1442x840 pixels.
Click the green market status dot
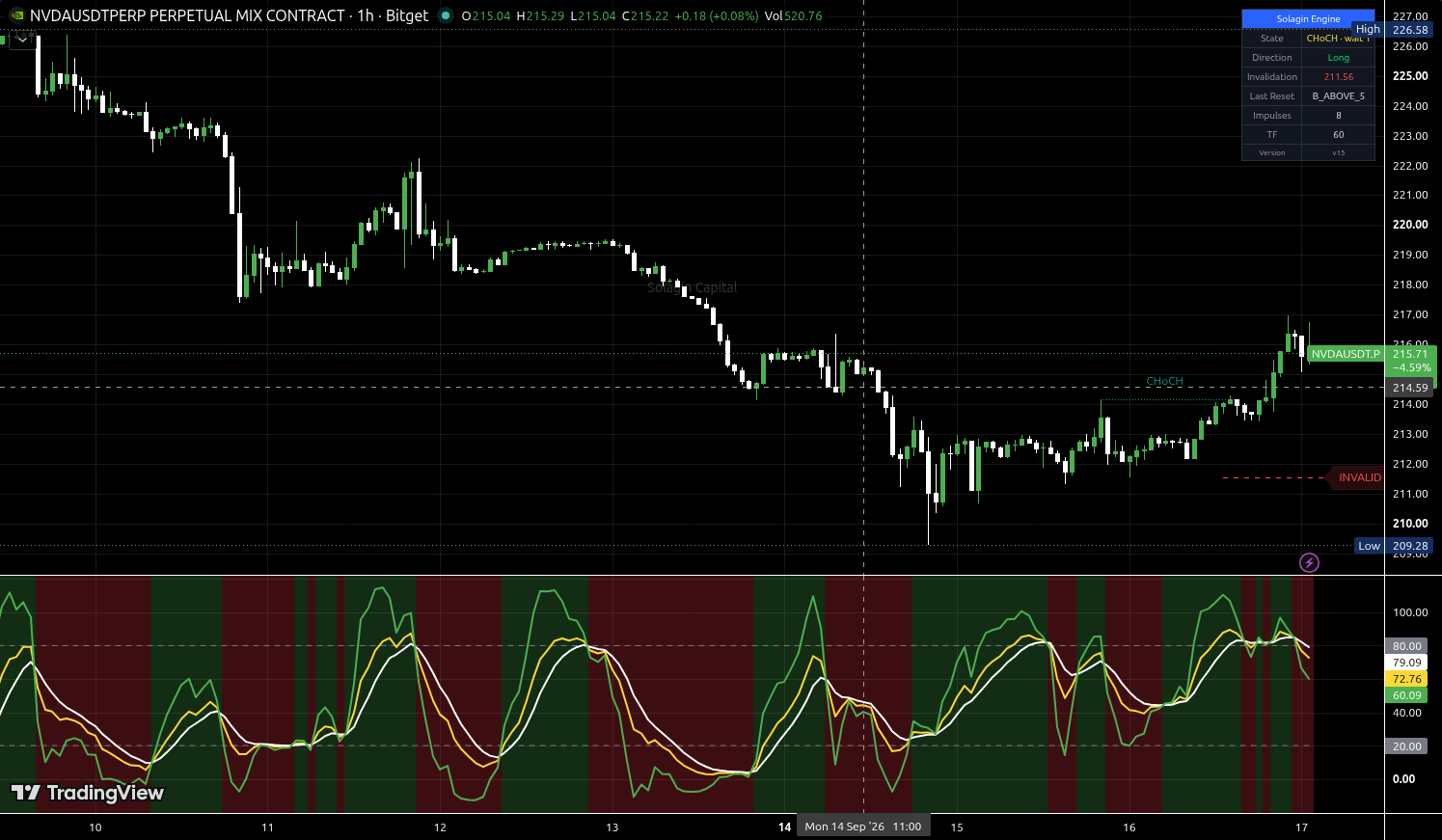(445, 15)
